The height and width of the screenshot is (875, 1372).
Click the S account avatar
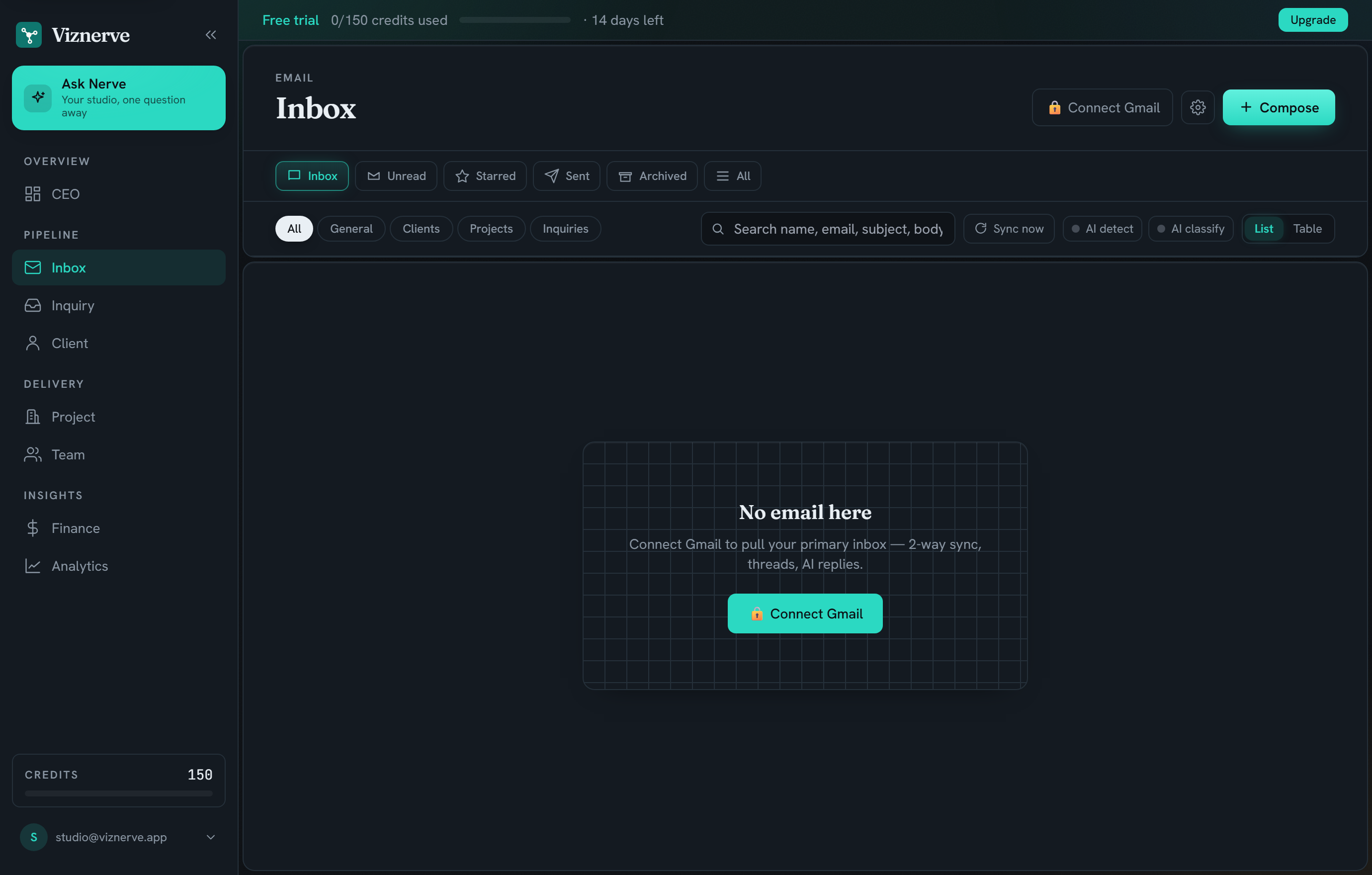(x=34, y=837)
